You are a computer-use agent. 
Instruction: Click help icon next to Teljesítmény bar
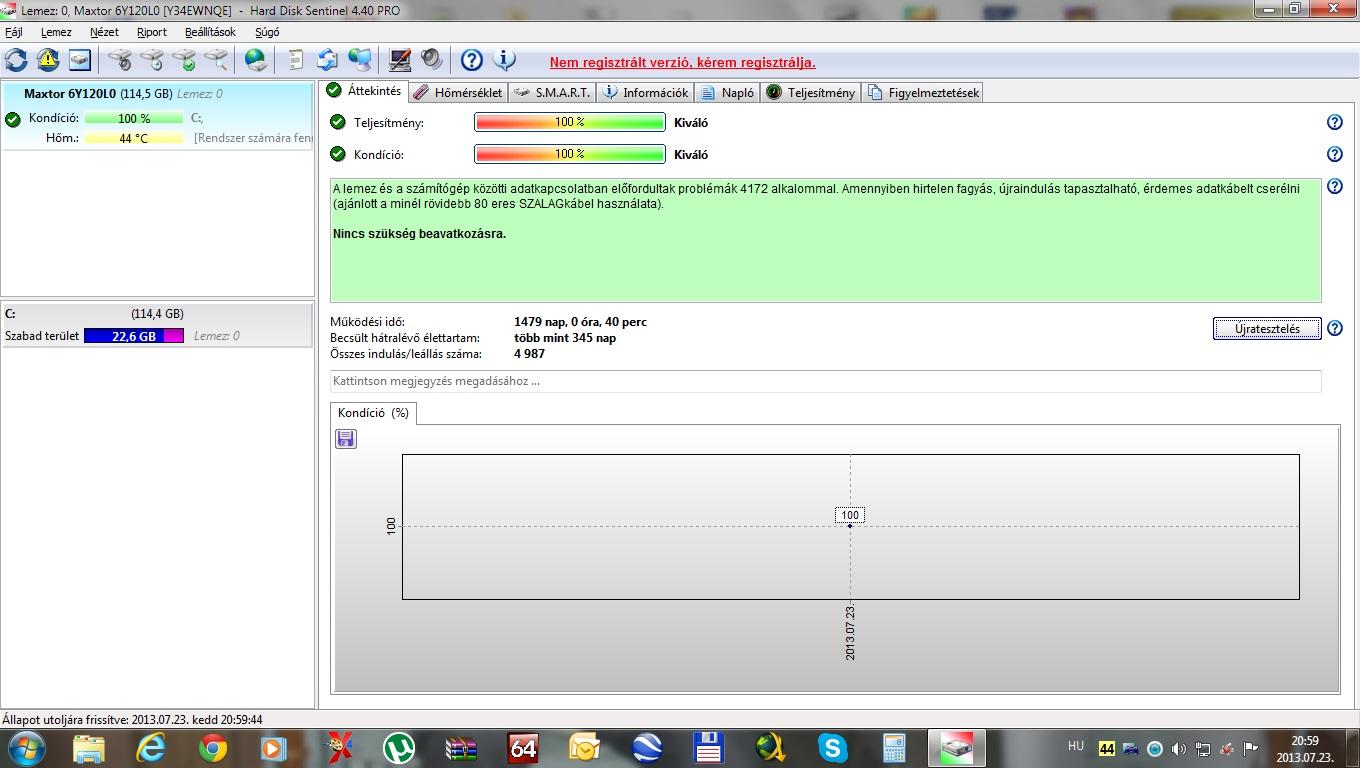pos(1334,122)
